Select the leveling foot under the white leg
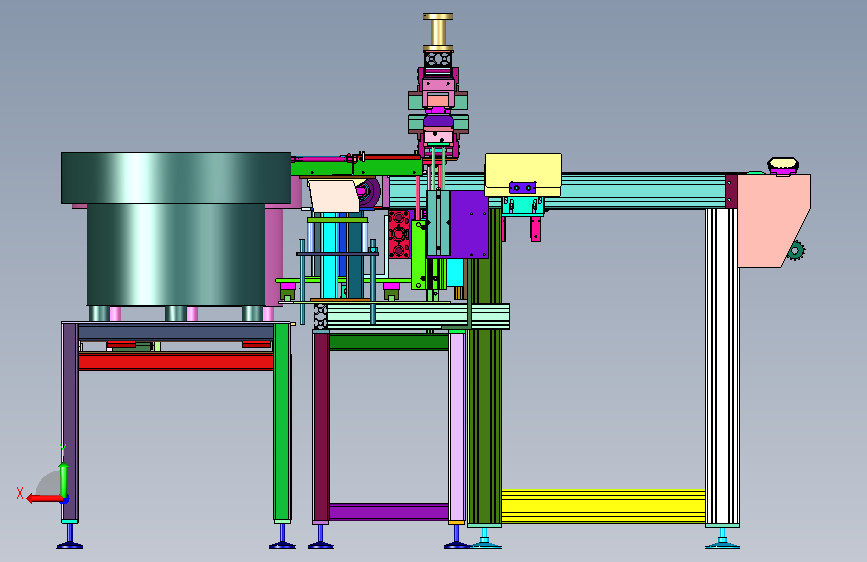867x562 pixels. [x=722, y=538]
